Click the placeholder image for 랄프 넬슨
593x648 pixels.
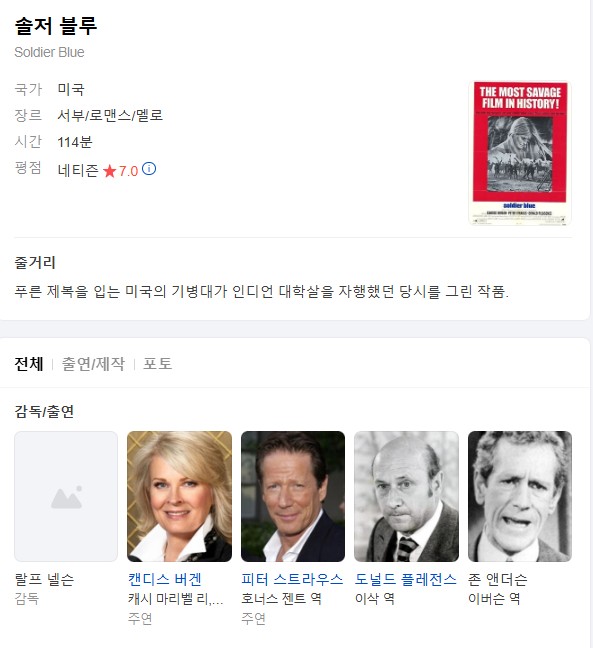pos(66,496)
